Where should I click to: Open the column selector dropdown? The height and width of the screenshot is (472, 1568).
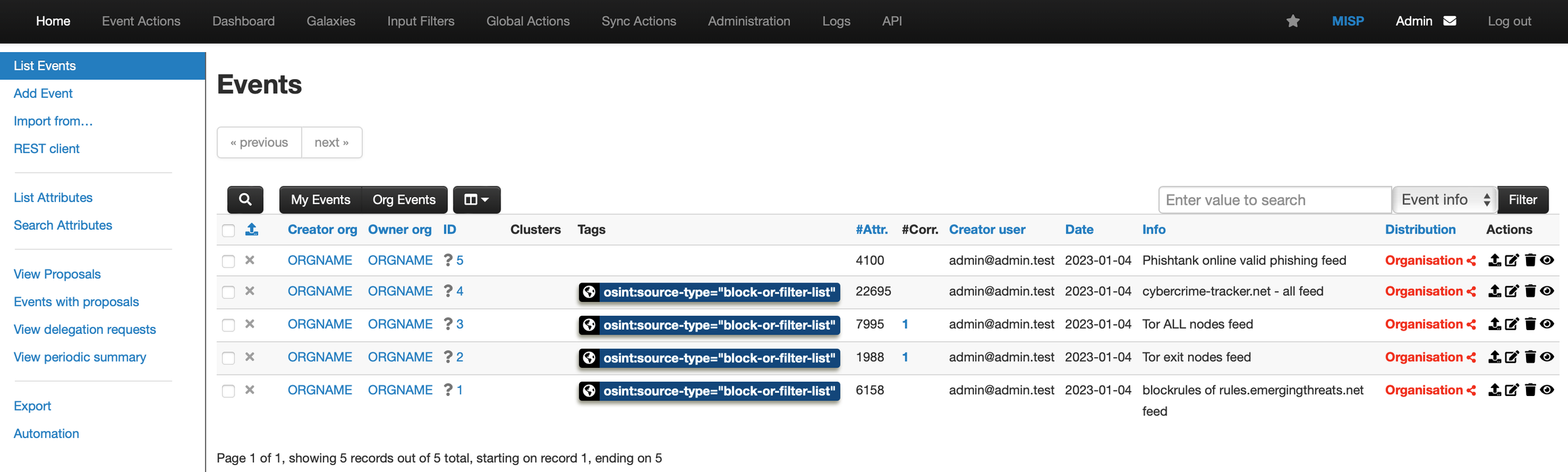tap(476, 200)
